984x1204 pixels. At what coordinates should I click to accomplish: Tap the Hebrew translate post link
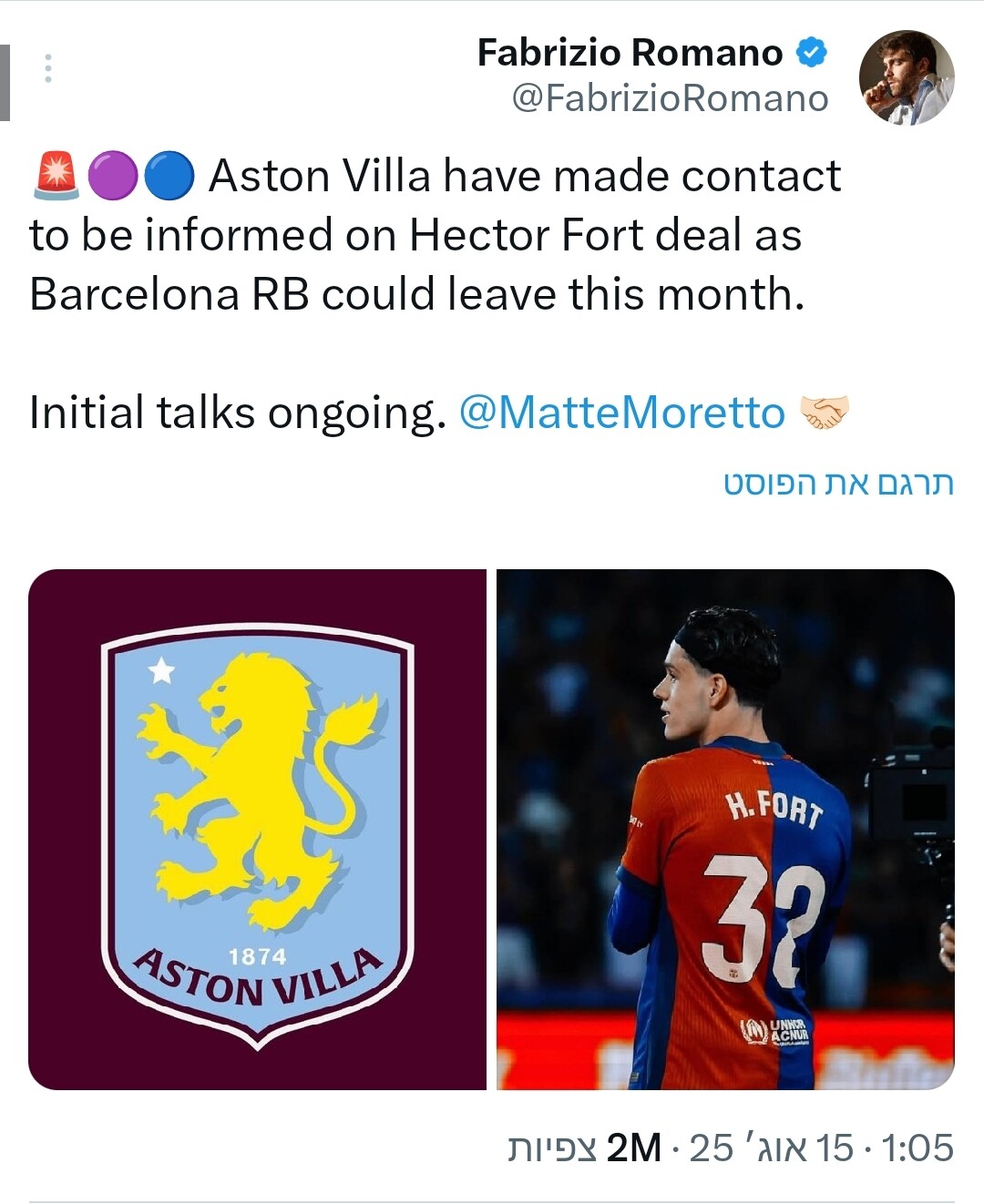(839, 484)
